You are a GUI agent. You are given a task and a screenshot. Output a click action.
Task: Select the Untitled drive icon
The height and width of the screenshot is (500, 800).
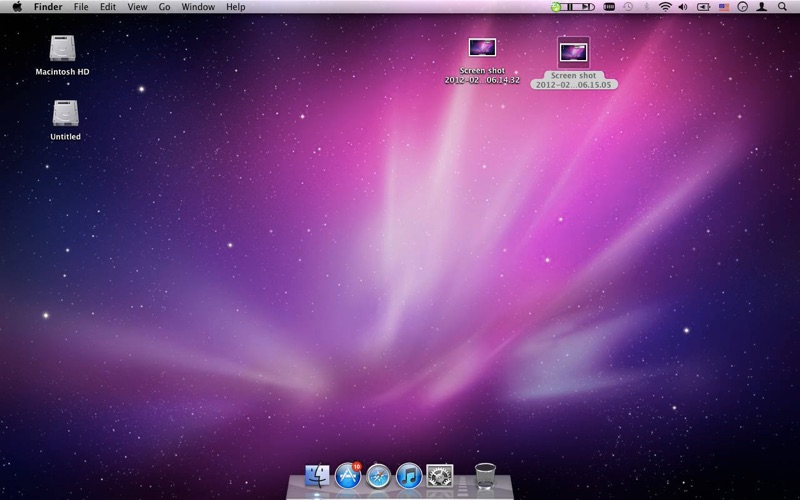pyautogui.click(x=65, y=113)
